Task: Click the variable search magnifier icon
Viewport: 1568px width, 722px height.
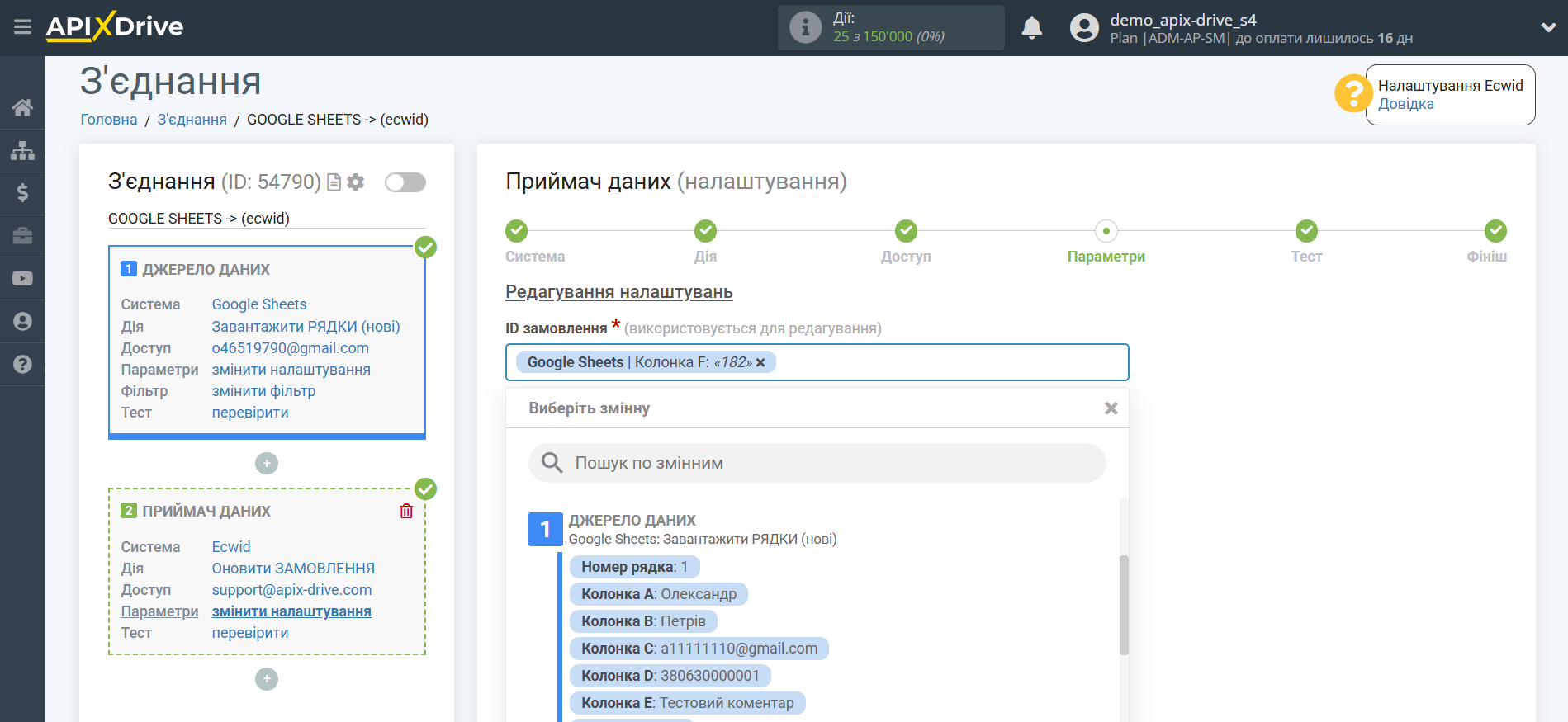Action: [552, 463]
